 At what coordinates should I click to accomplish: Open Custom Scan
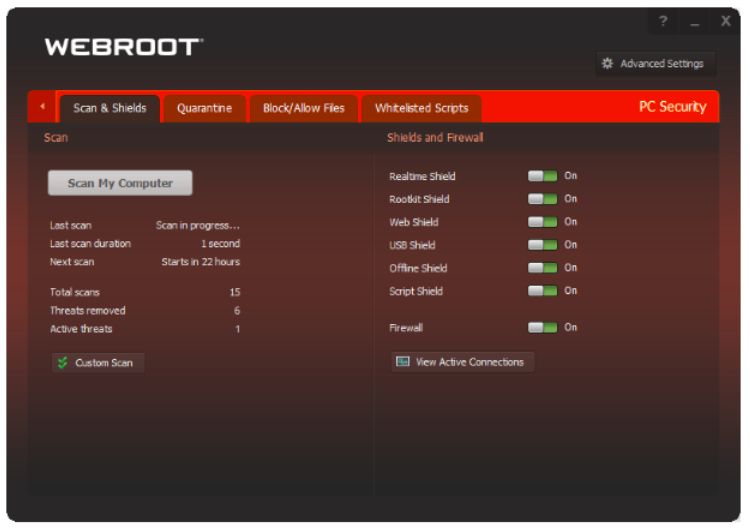click(x=98, y=363)
